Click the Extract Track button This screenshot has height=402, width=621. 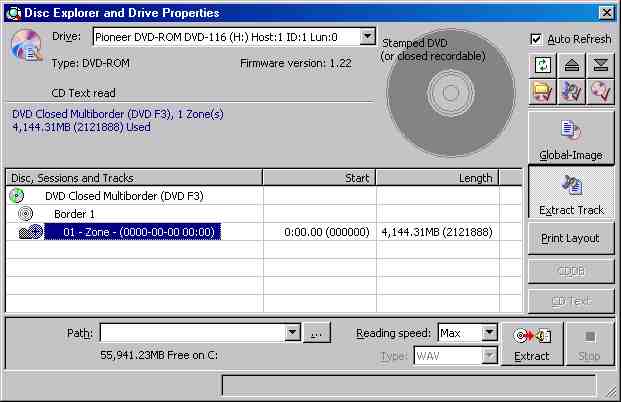coord(570,192)
